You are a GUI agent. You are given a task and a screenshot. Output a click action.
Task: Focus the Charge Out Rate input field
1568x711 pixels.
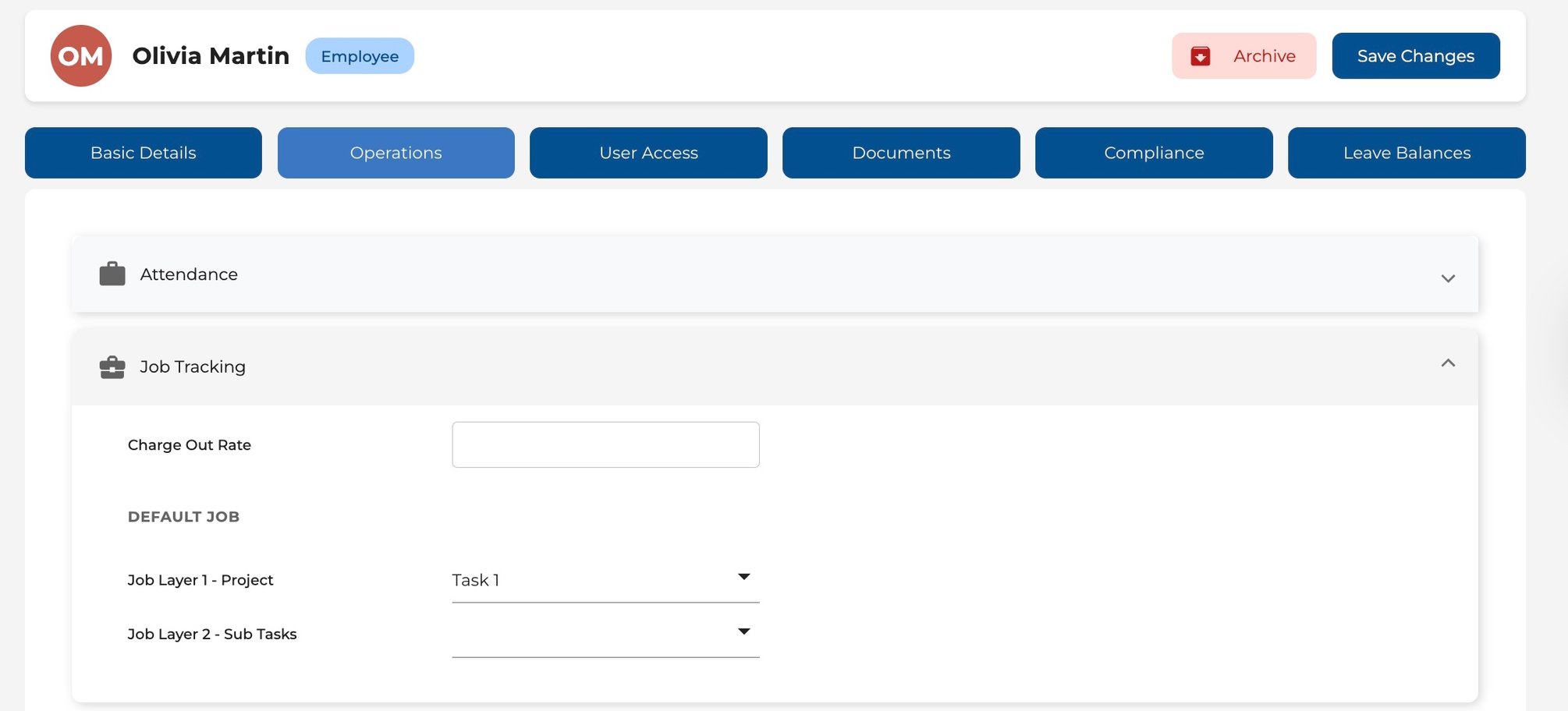tap(605, 445)
